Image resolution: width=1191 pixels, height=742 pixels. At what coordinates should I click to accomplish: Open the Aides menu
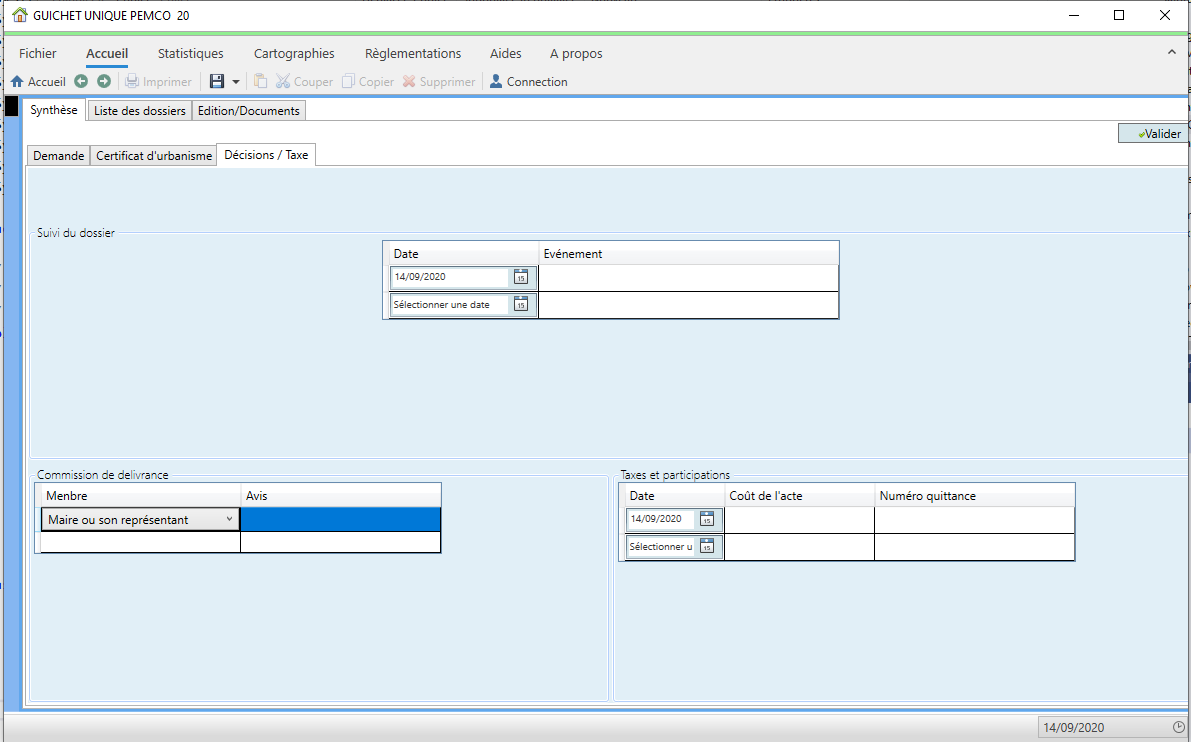(x=506, y=53)
